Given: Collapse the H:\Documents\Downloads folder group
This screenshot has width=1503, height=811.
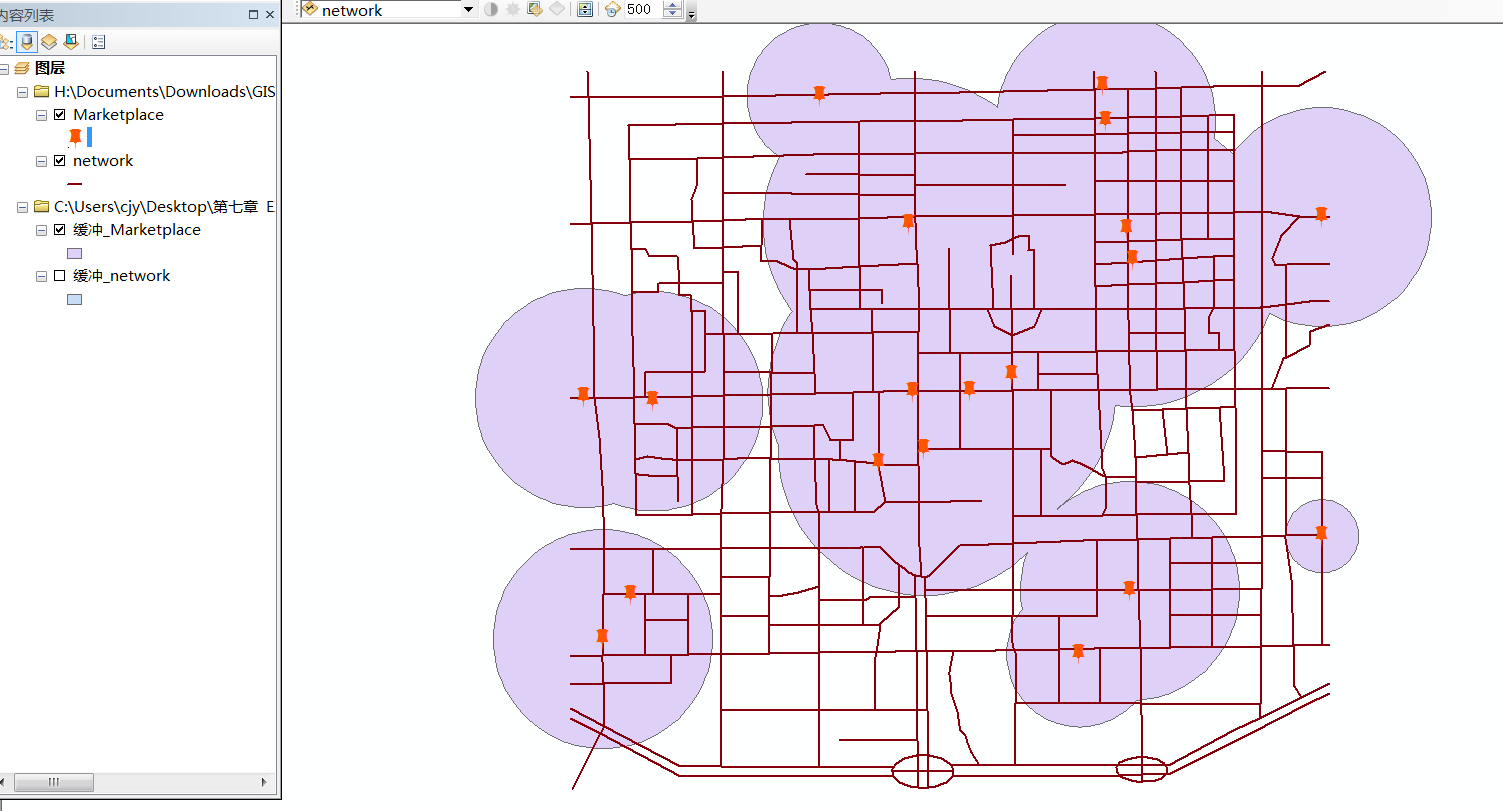Looking at the screenshot, I should point(22,92).
